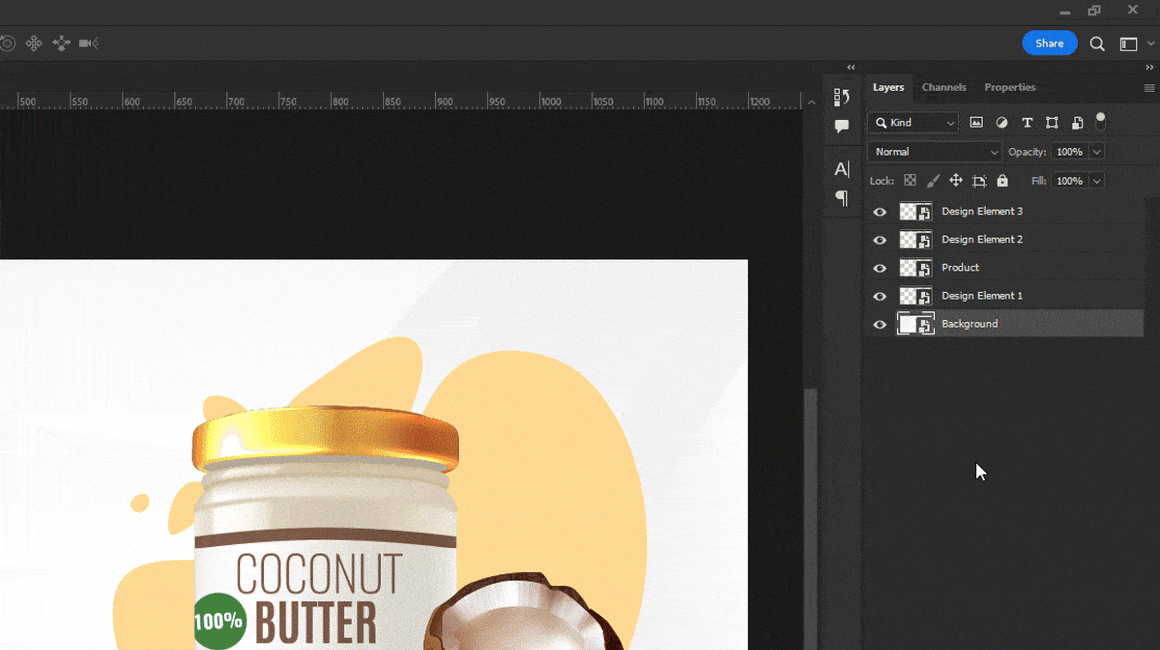Open the Character panel icon
The image size is (1160, 650).
(841, 169)
